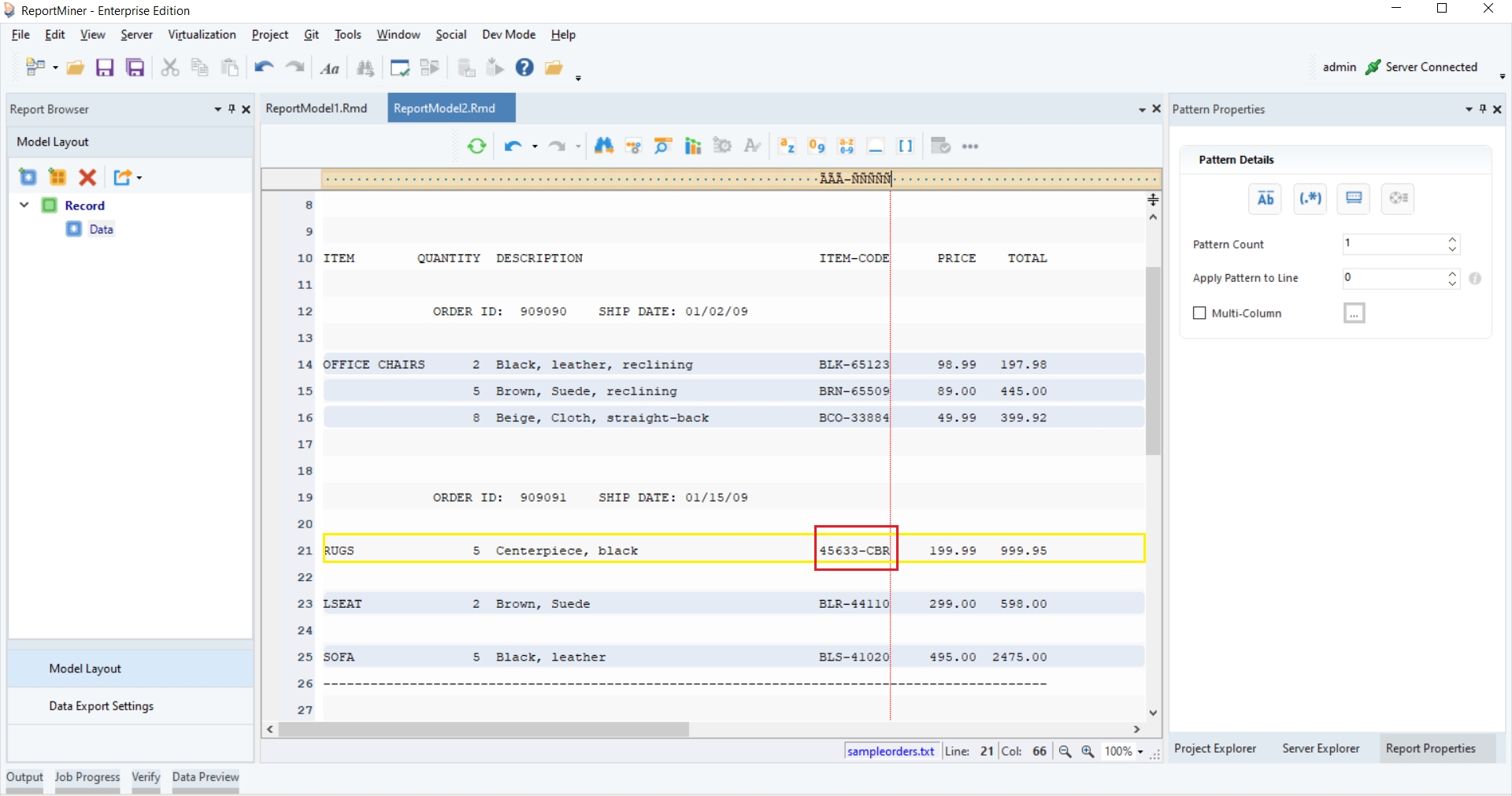Screen dimensions: 1512x796
Task: Increase the Pattern Count value
Action: point(1452,239)
